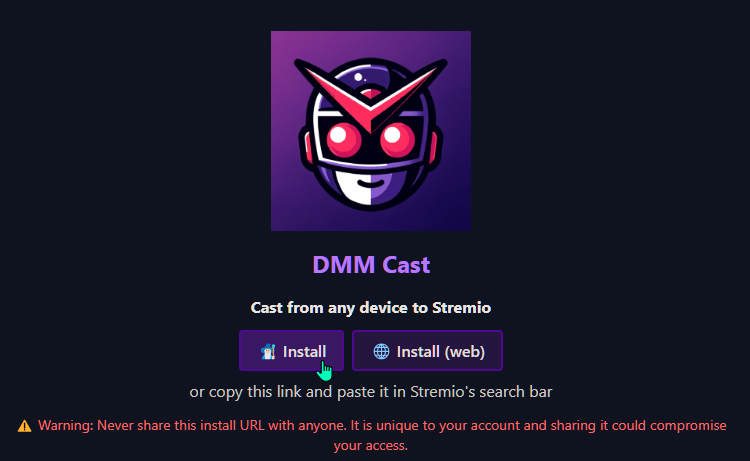Open the Install (web) option
This screenshot has height=461, width=750.
coord(427,351)
